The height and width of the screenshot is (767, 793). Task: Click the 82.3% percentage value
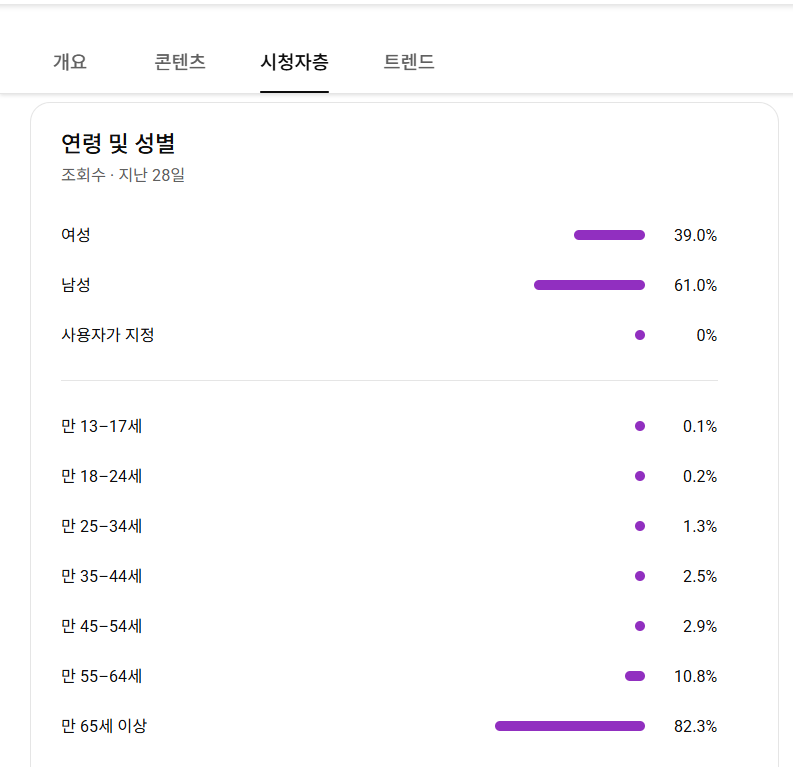695,726
